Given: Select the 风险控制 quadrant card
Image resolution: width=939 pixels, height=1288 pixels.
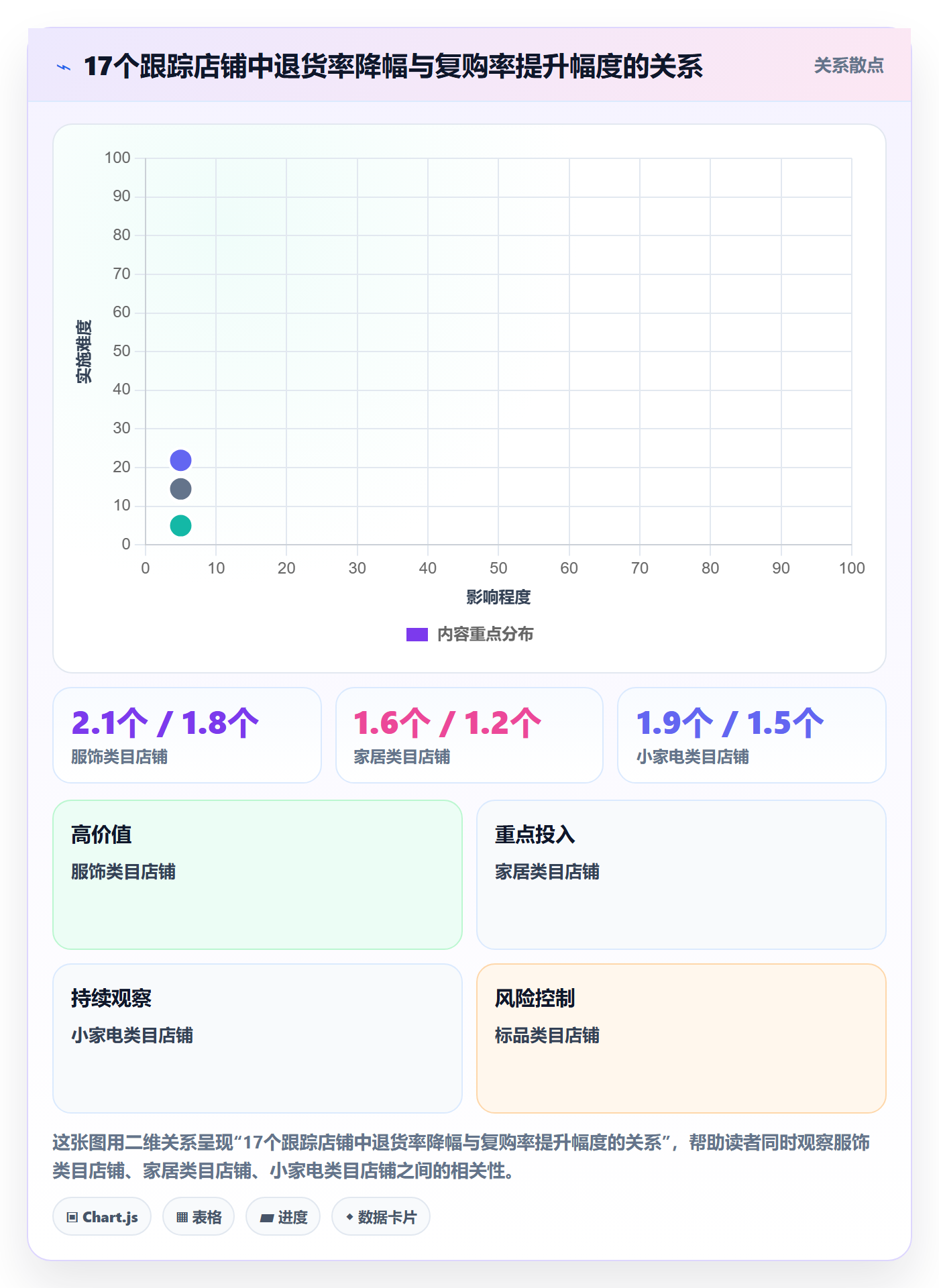Looking at the screenshot, I should [681, 1038].
